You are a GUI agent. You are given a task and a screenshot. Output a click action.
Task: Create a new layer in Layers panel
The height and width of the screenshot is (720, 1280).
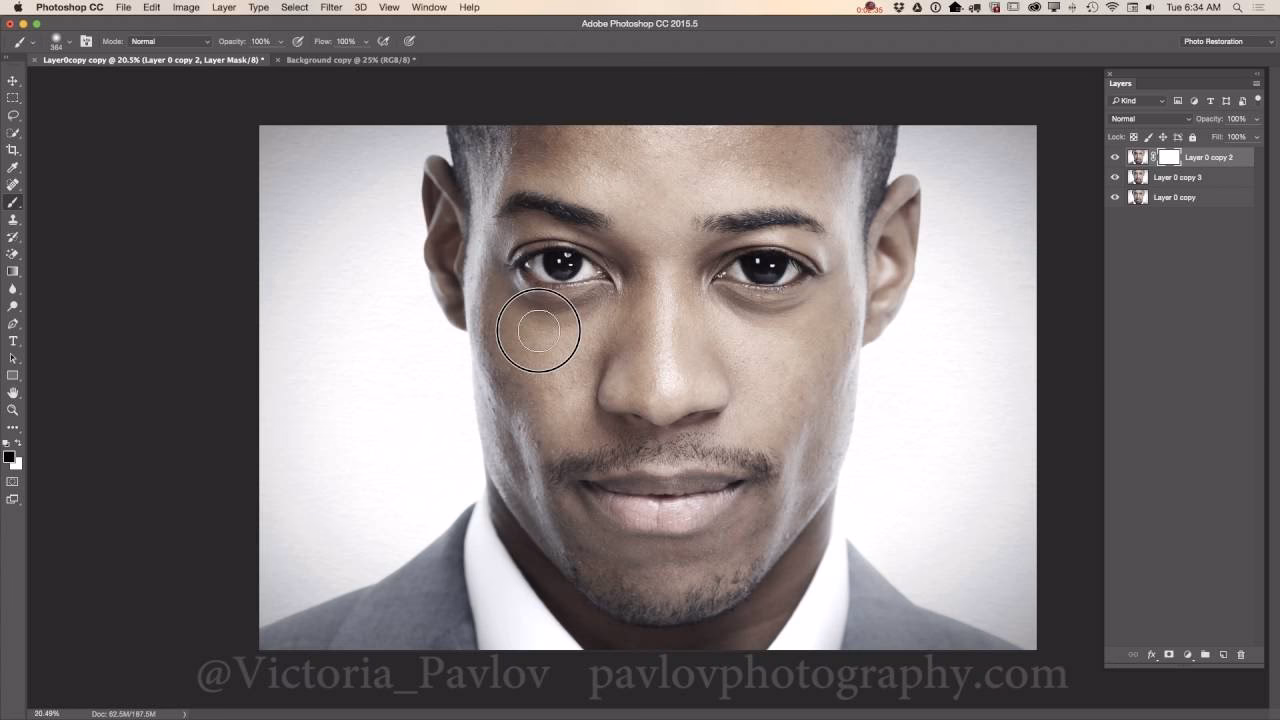1223,655
